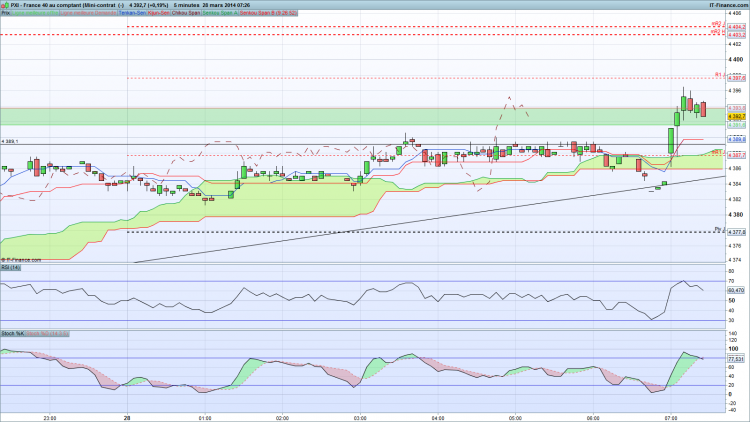Viewport: 750px width, 422px height.
Task: Select the Prix legend label
Action: point(6,13)
